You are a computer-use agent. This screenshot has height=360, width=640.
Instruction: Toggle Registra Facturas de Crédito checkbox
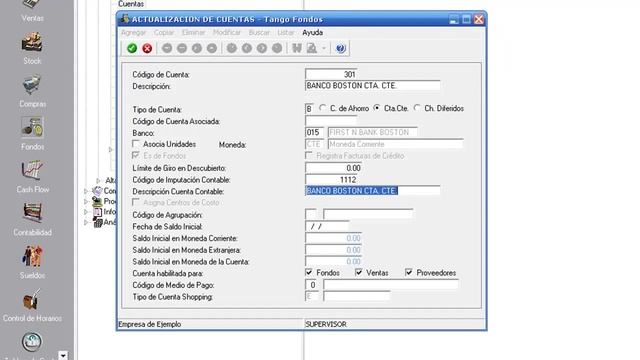[309, 156]
